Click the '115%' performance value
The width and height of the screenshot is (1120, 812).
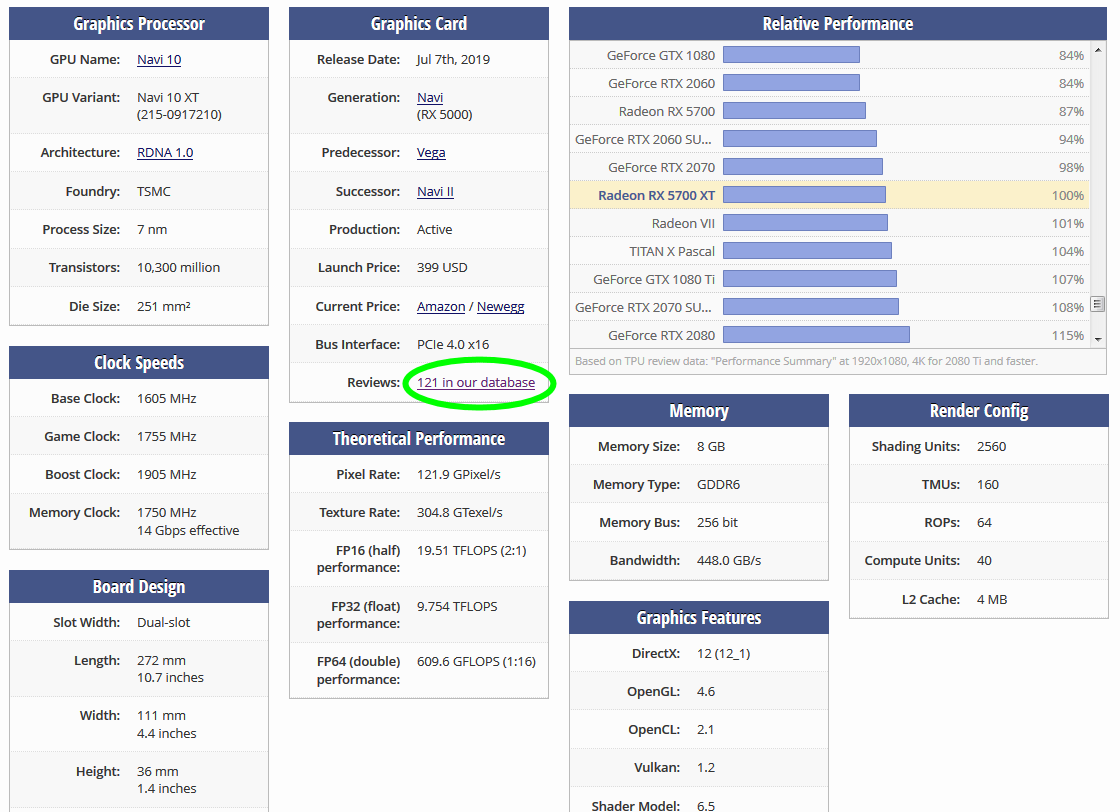(1068, 335)
